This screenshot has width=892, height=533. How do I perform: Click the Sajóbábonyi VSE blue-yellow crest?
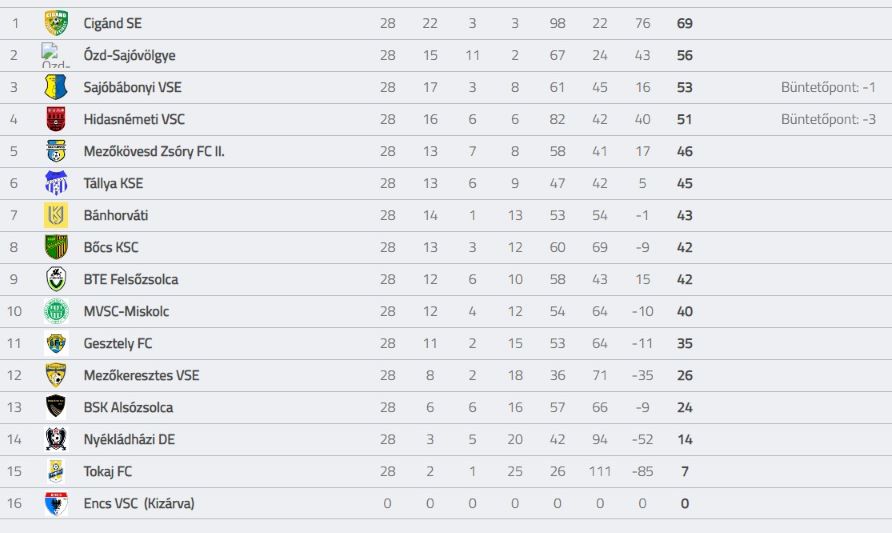(56, 87)
